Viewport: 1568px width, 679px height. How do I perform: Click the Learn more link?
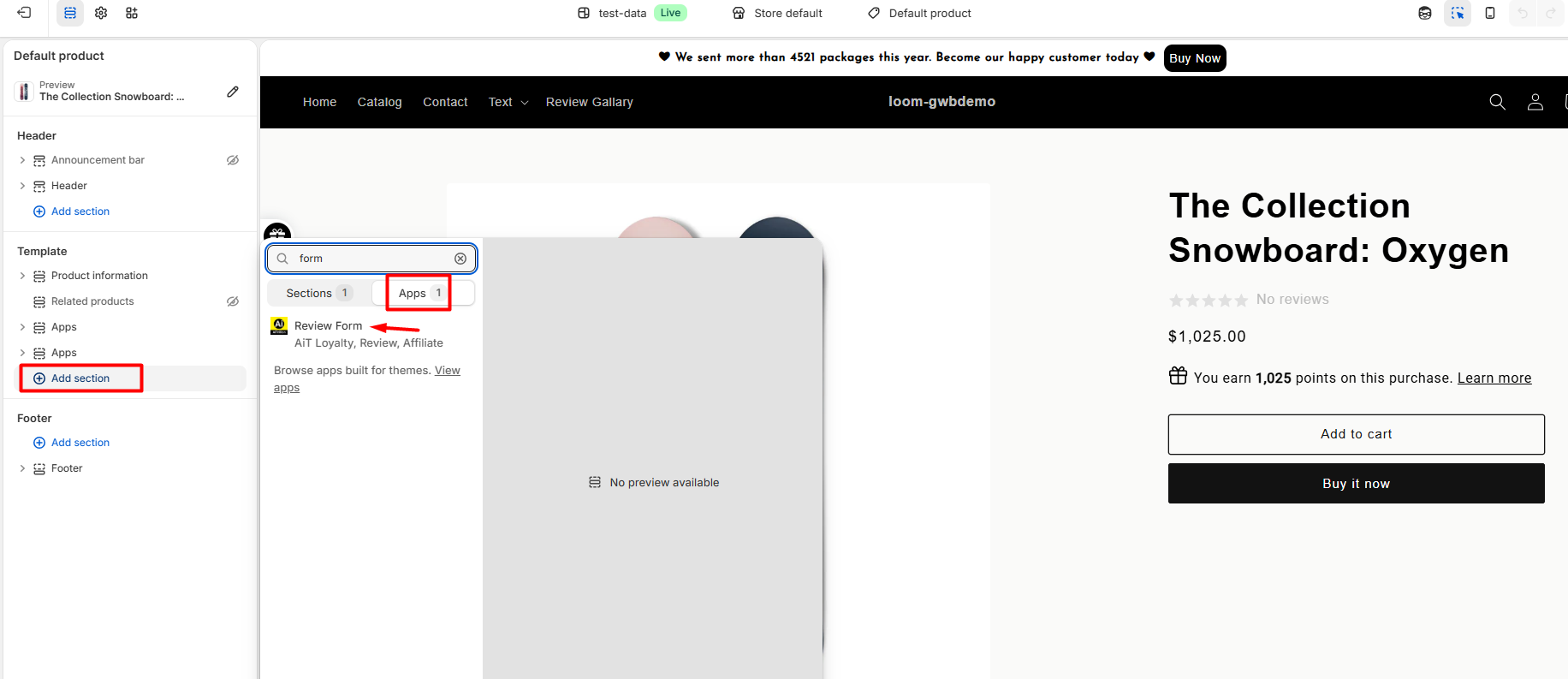click(1494, 378)
